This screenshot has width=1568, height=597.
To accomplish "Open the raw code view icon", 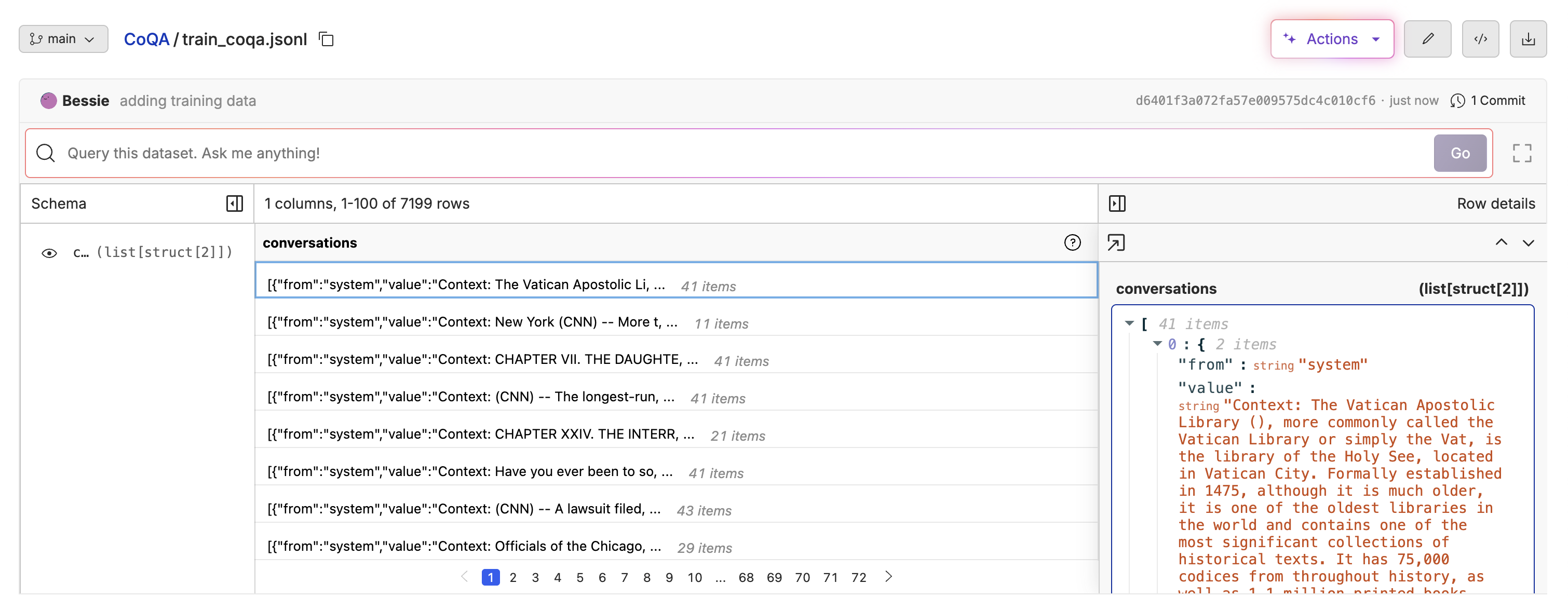I will pyautogui.click(x=1480, y=39).
